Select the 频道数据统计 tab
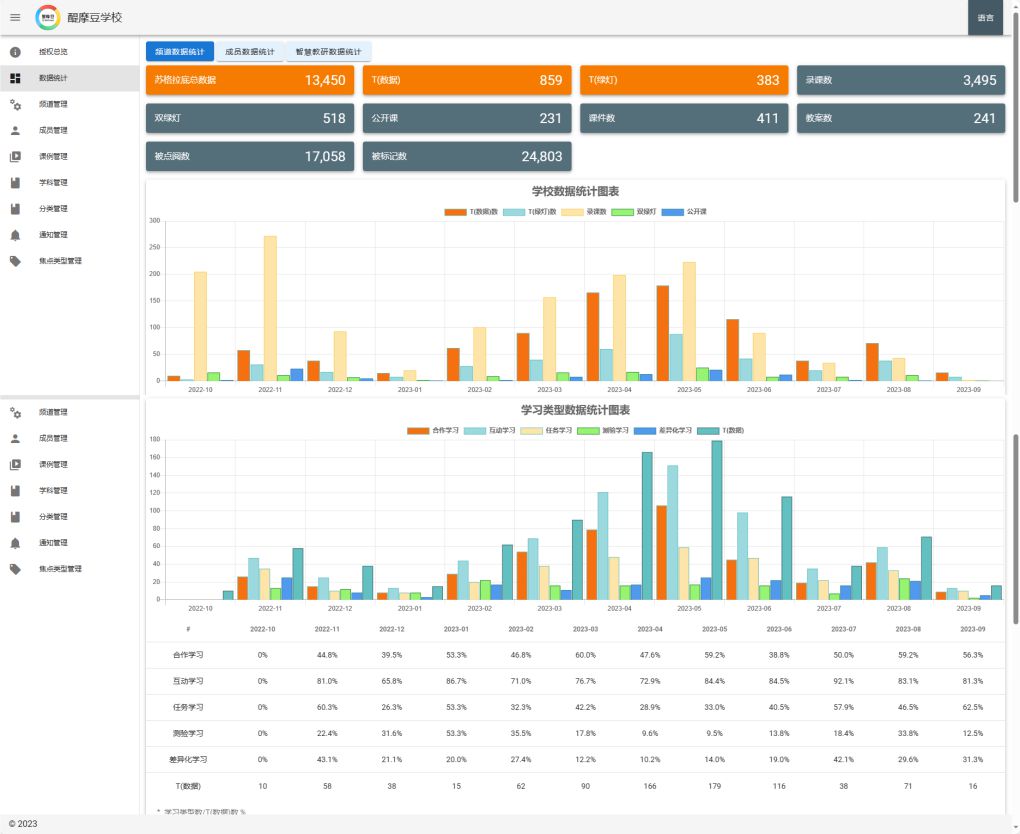Viewport: 1020px width, 834px height. tap(180, 51)
